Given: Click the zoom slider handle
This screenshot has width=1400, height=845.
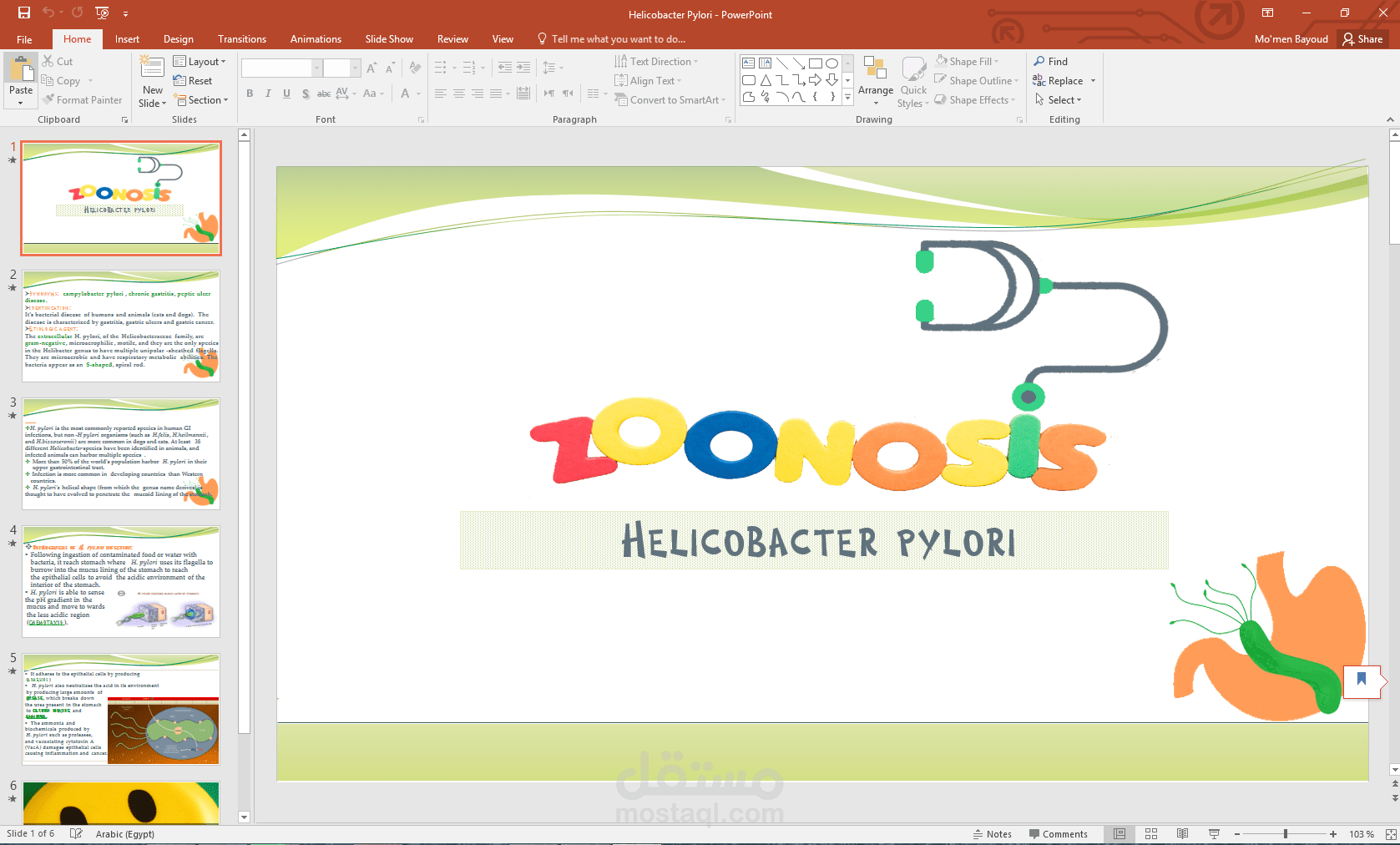Looking at the screenshot, I should [1286, 834].
